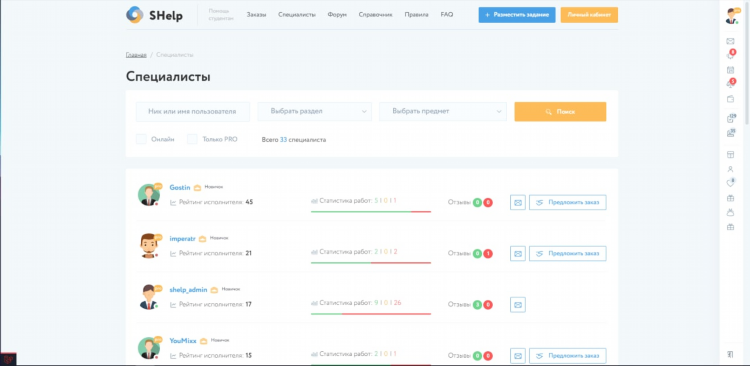Open sidebar icon with badge 35
750x366 pixels.
(731, 133)
